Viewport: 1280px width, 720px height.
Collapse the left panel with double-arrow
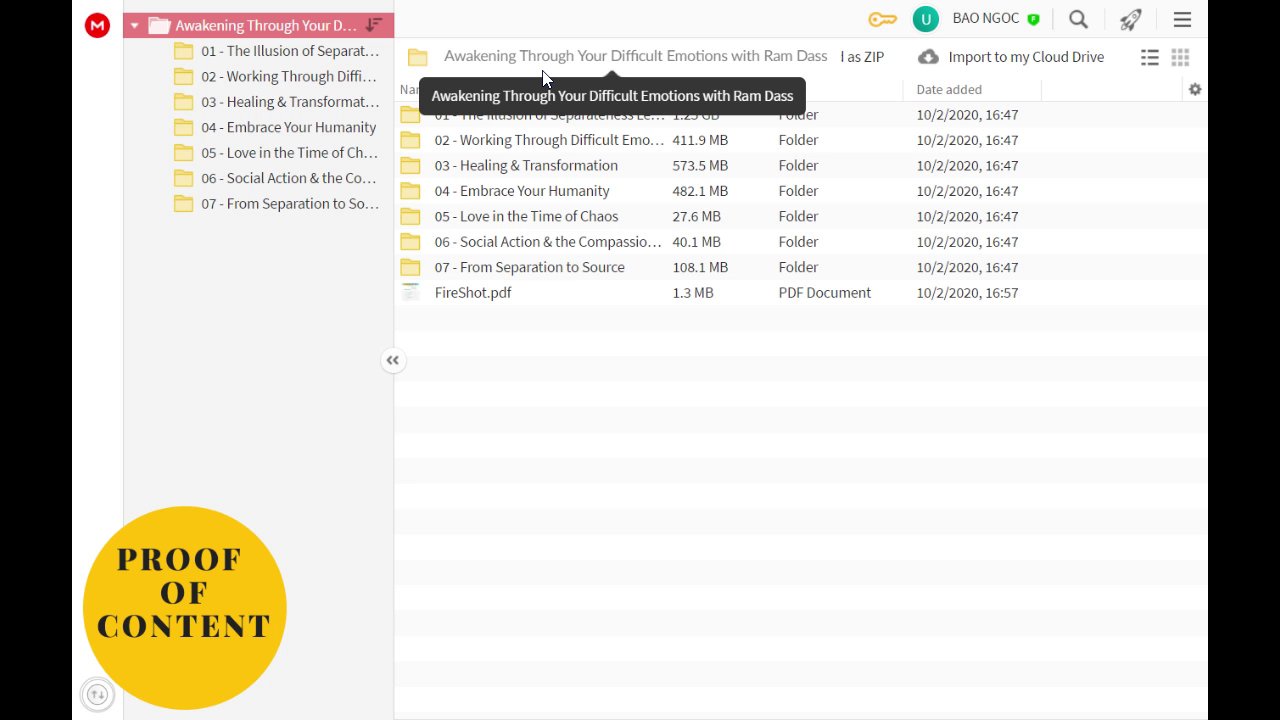coord(393,360)
